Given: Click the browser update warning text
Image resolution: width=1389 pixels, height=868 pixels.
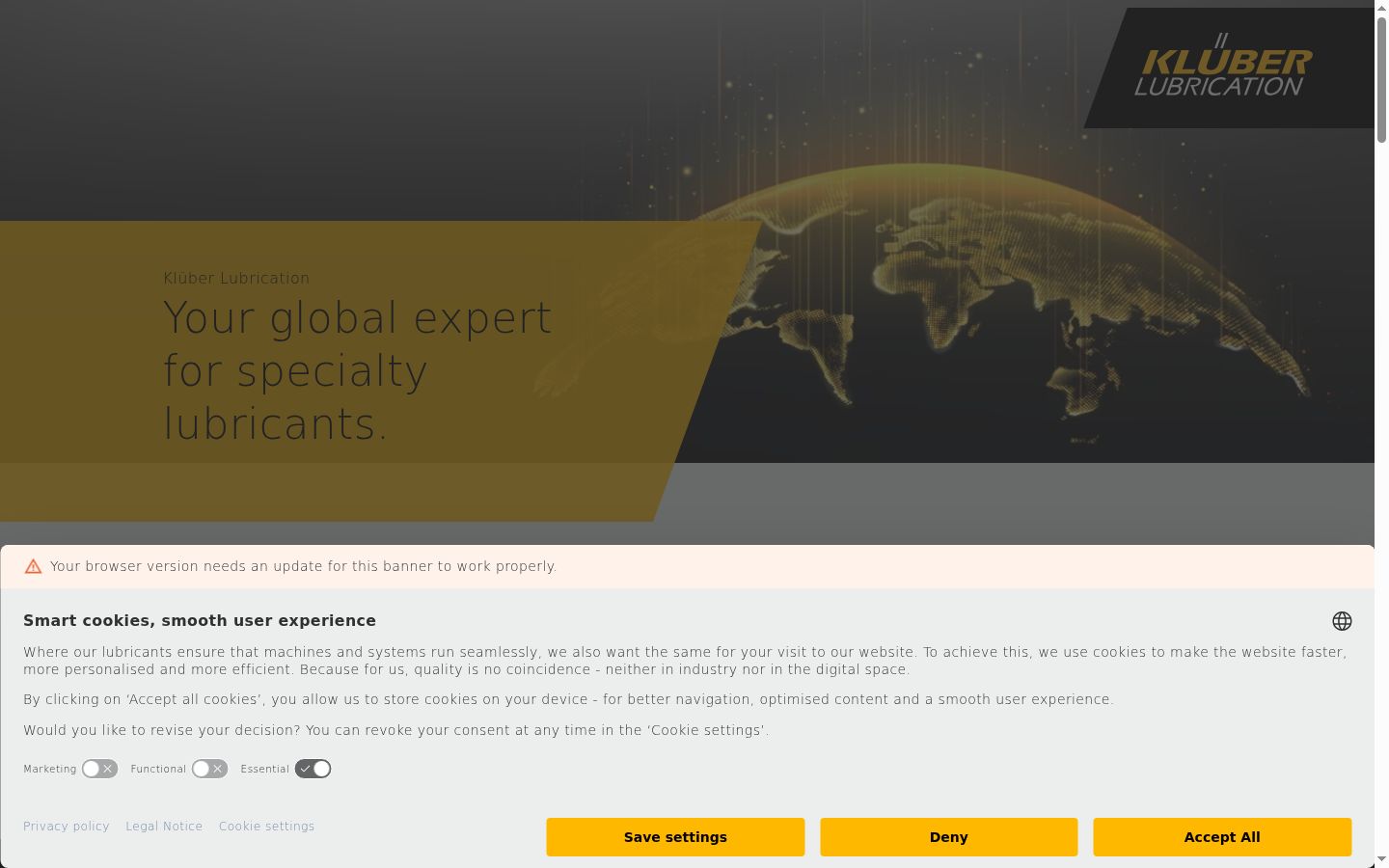Looking at the screenshot, I should pyautogui.click(x=304, y=566).
